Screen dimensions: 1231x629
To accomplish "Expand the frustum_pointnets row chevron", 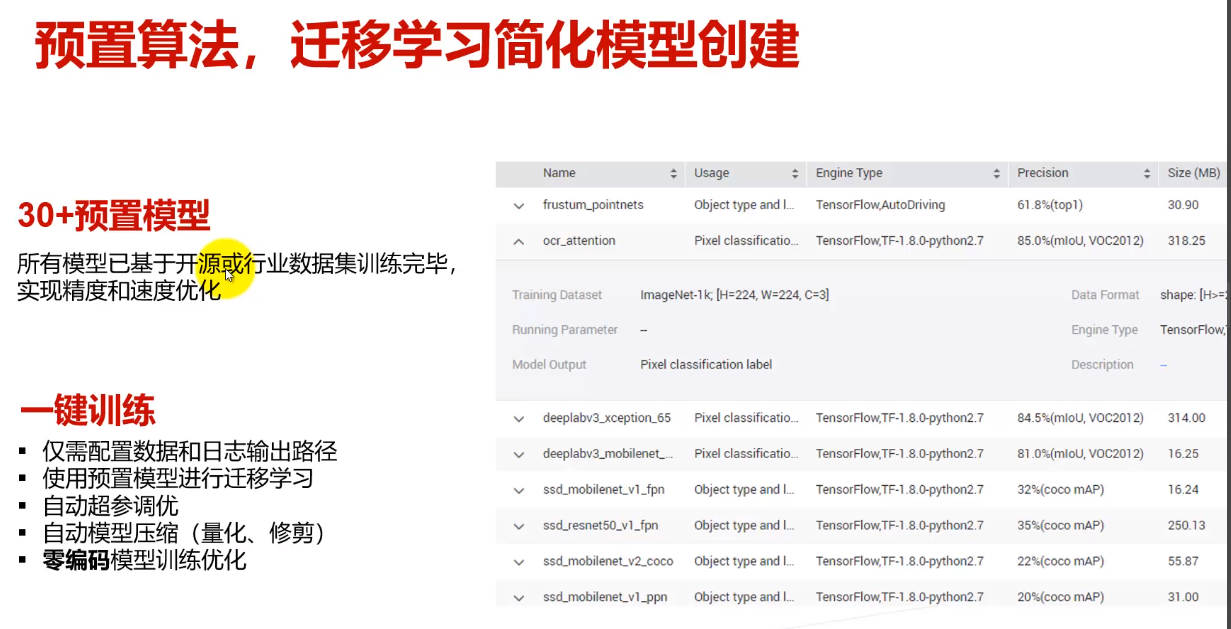I will coord(518,206).
